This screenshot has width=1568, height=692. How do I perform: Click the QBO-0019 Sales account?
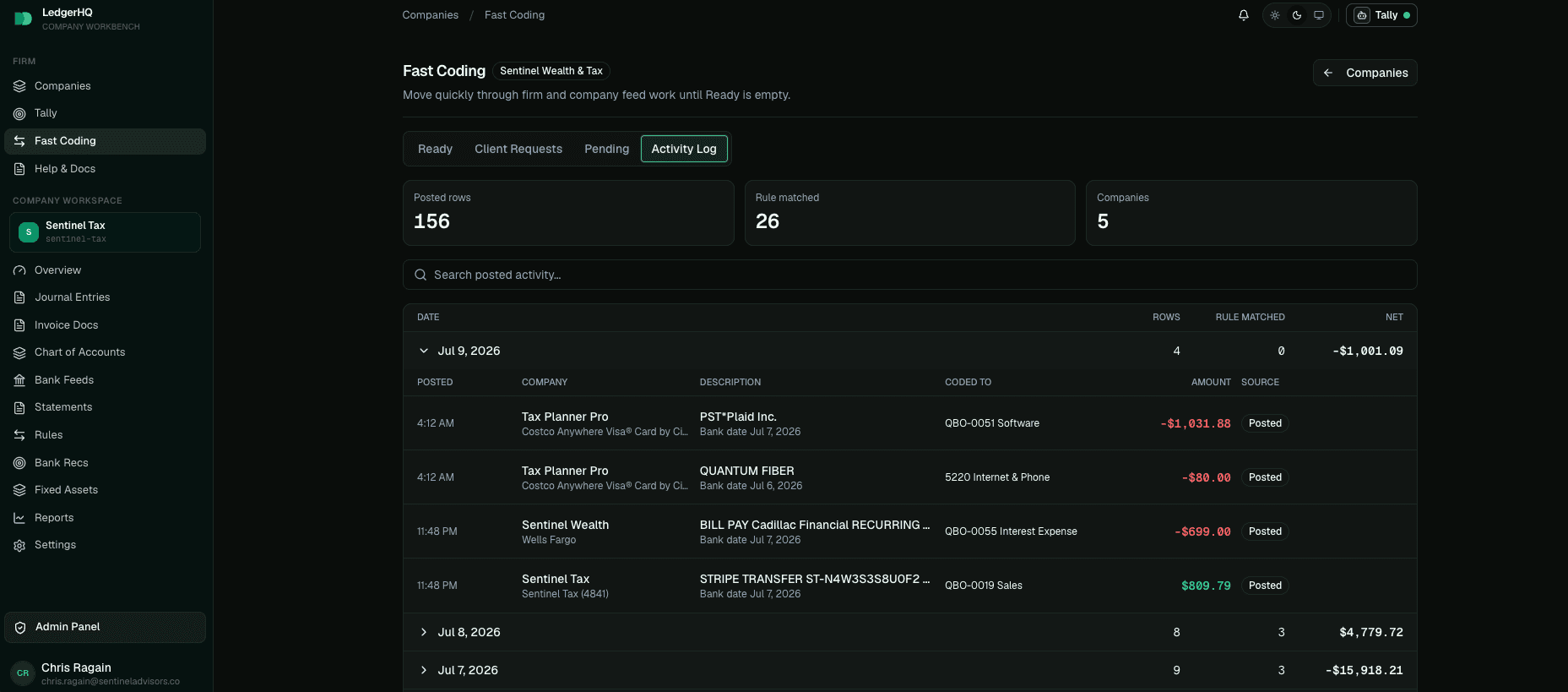(x=984, y=586)
